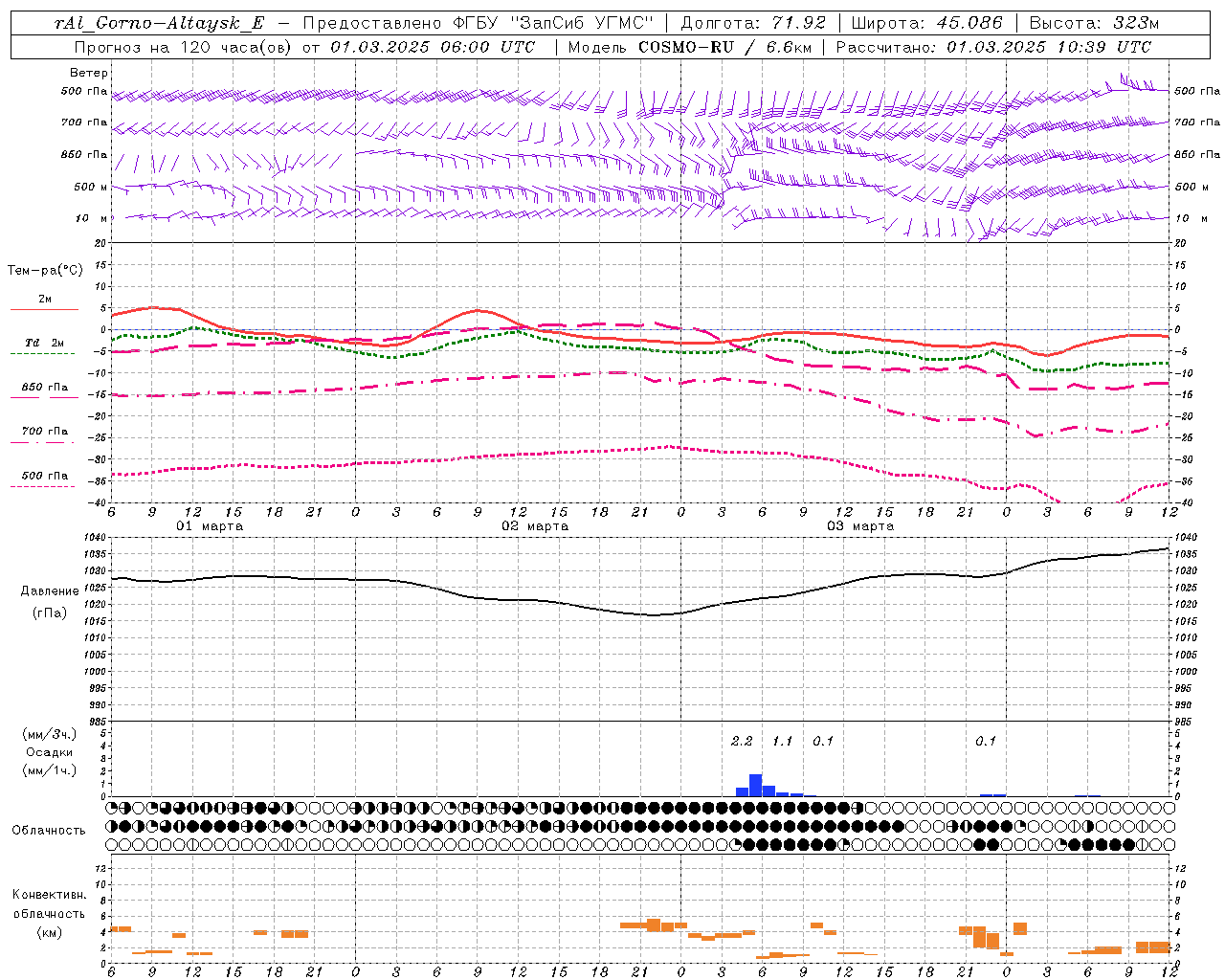
Task: Click the Td 2м legend entry
Action: [44, 343]
